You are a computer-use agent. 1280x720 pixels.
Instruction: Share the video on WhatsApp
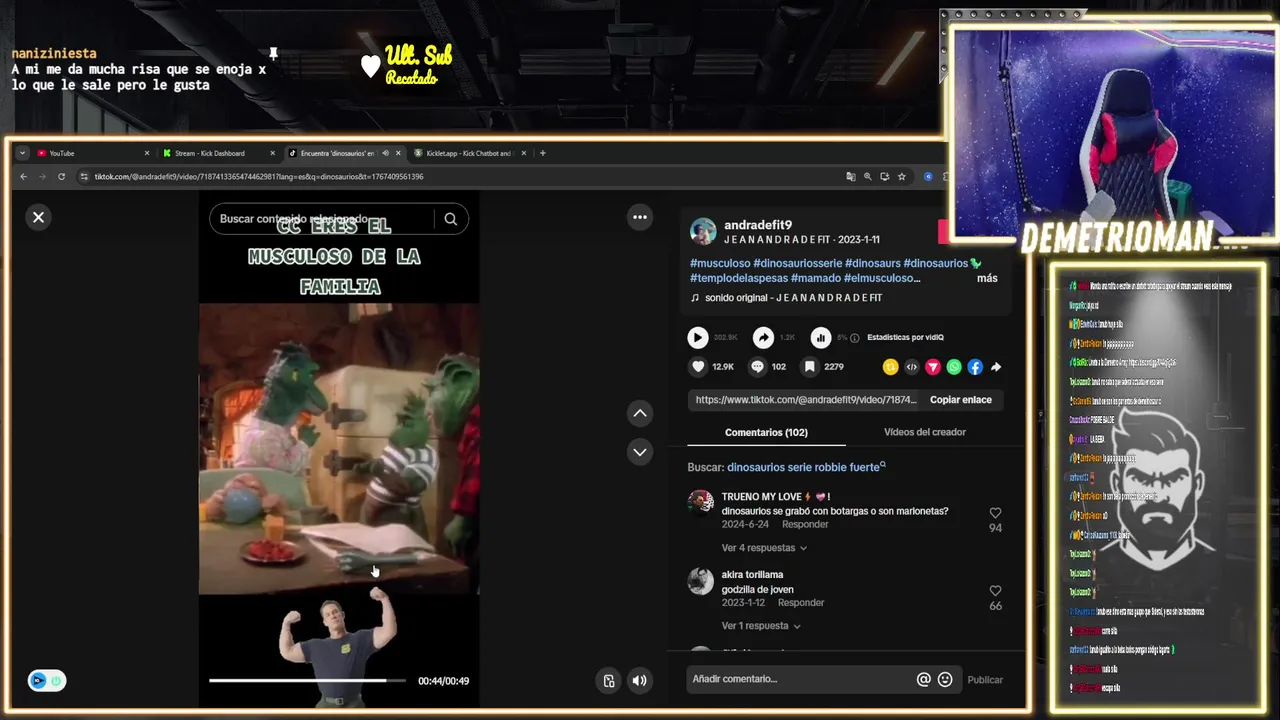pyautogui.click(x=954, y=367)
